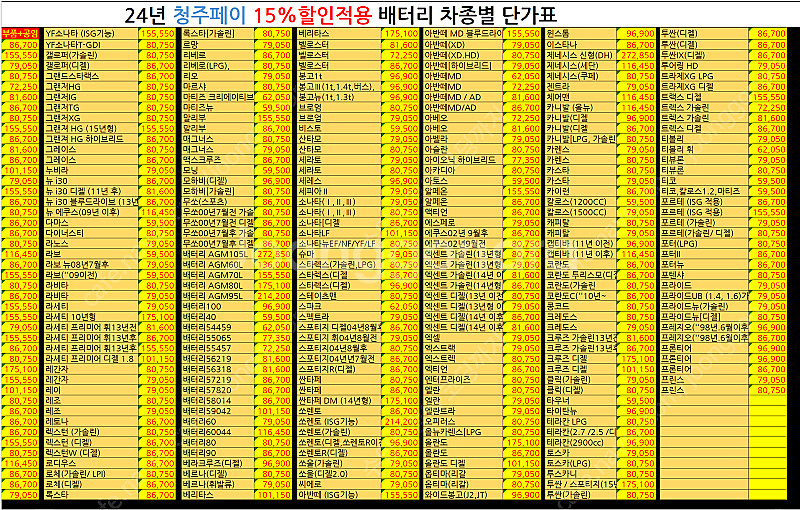Viewport: 800px width, 510px height.
Task: Click the '무쏘(스포츠)' cell
Action: click(x=217, y=201)
